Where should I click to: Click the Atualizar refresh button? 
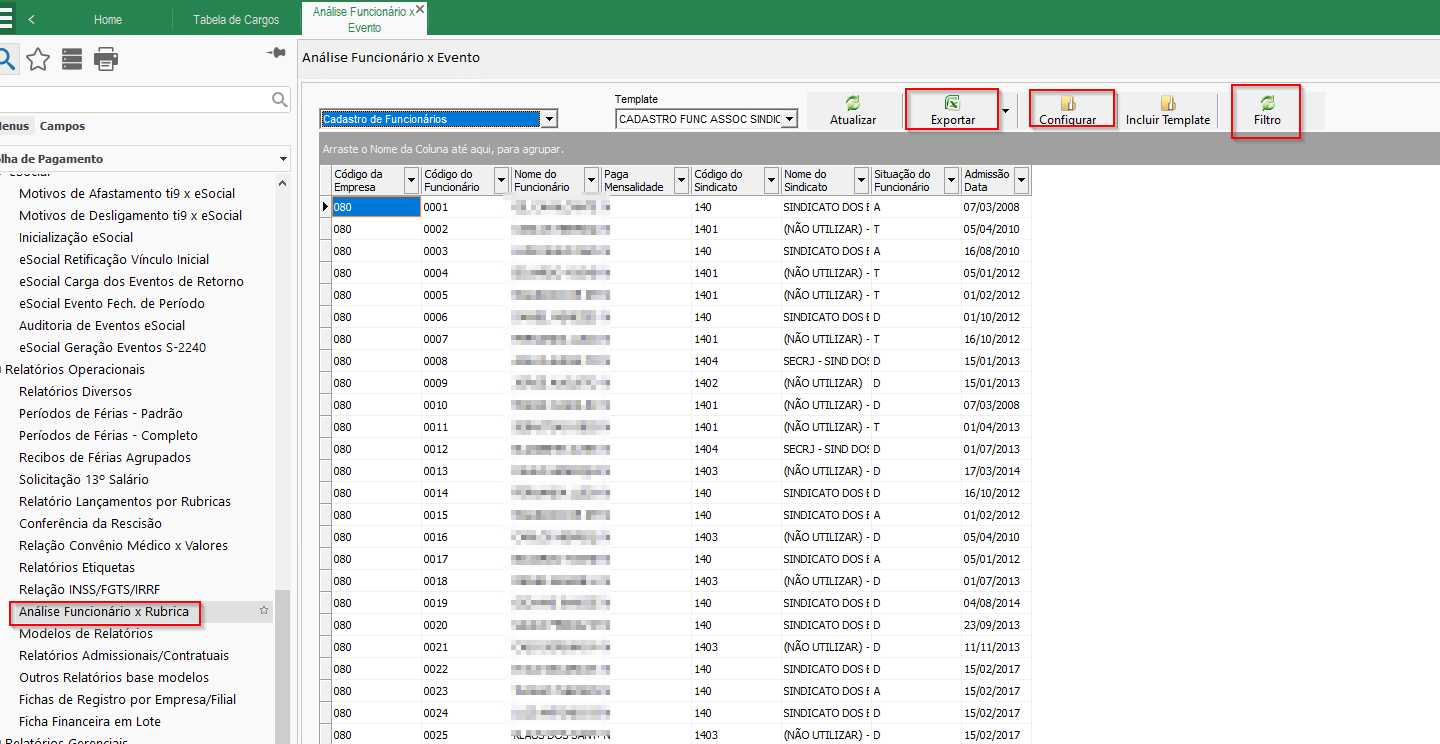pos(853,110)
